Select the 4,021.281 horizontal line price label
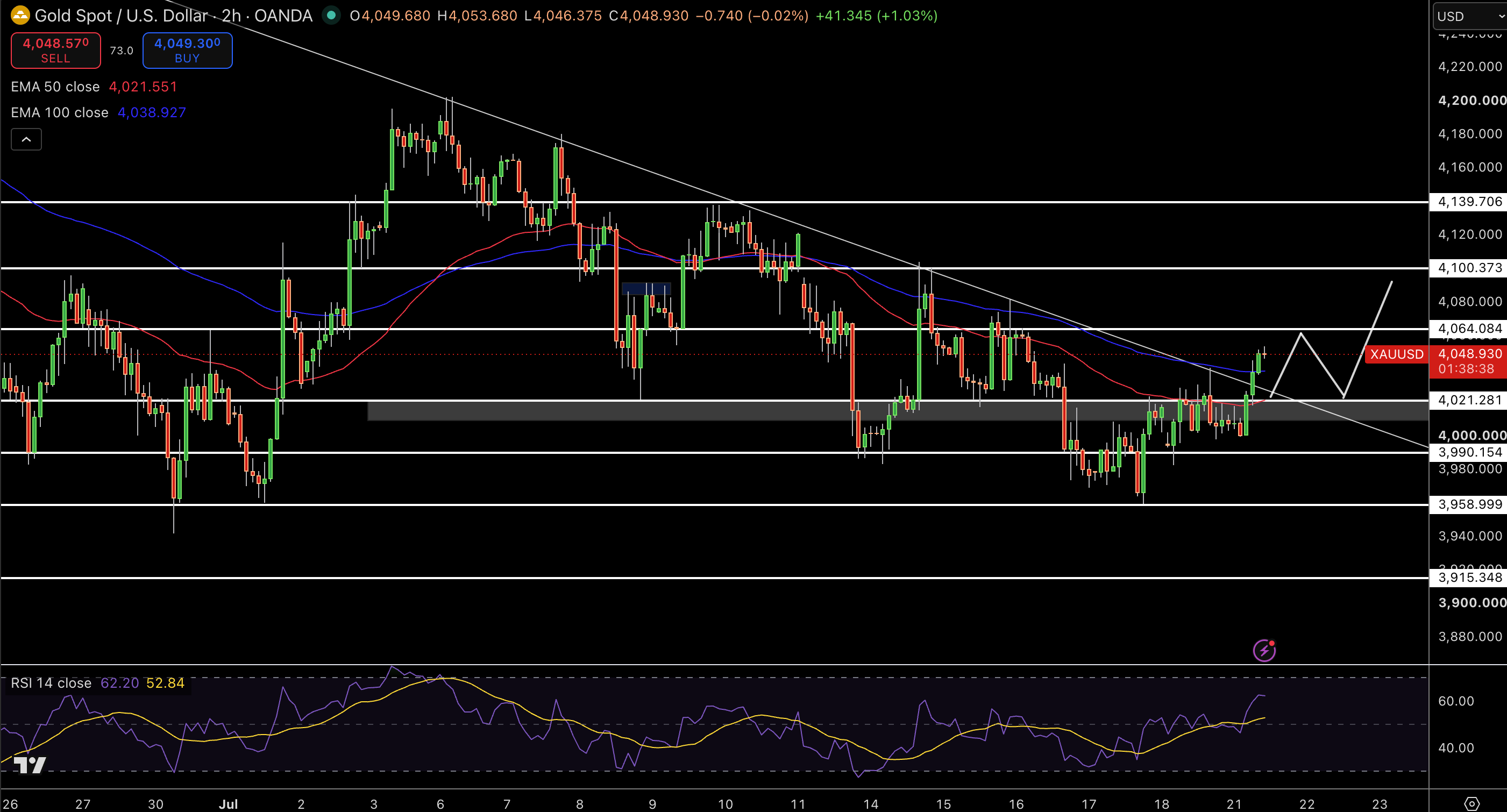This screenshot has width=1507, height=812. (x=1469, y=400)
